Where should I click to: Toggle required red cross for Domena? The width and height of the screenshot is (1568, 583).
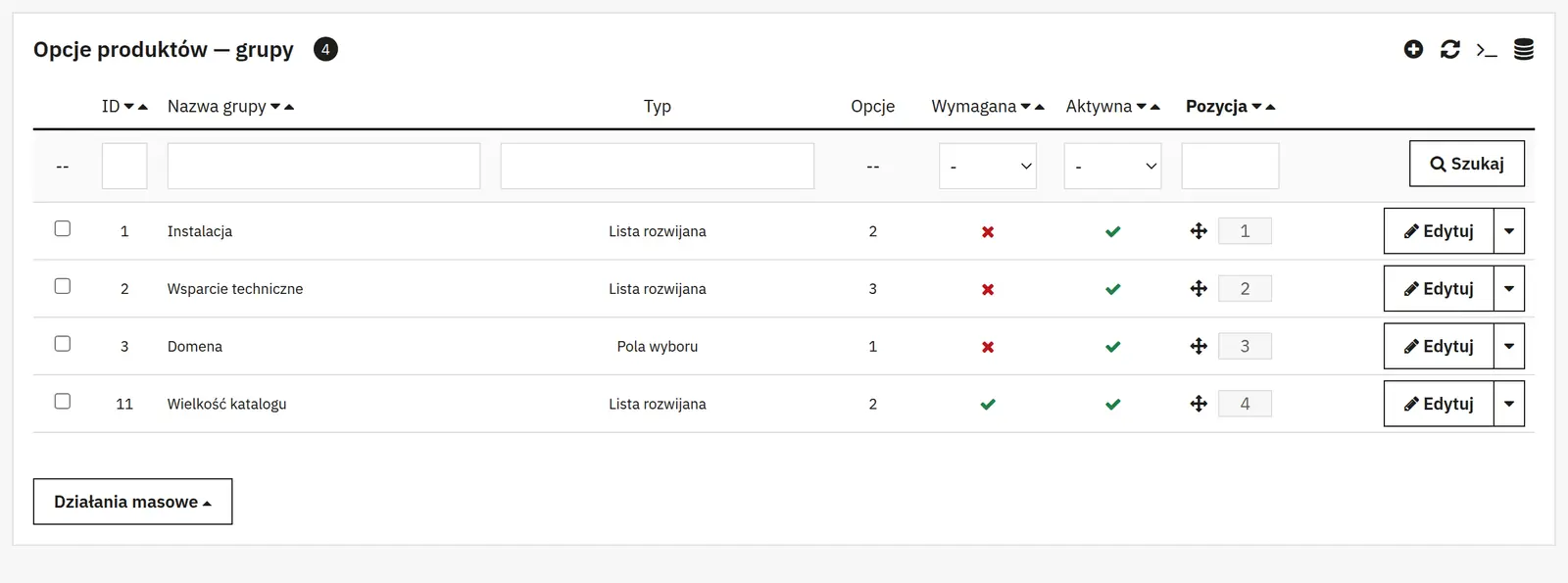(988, 347)
